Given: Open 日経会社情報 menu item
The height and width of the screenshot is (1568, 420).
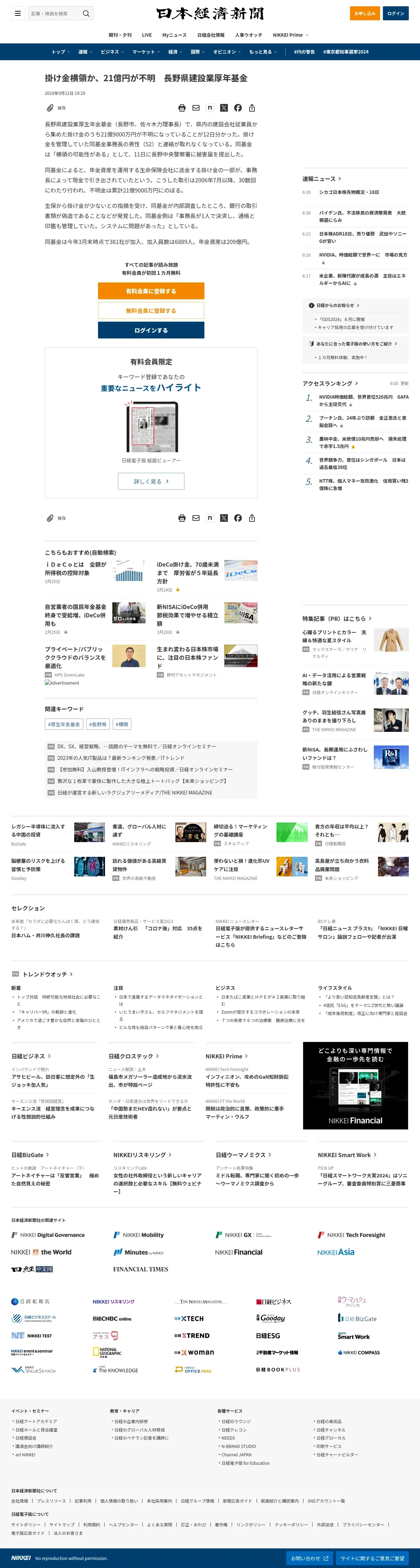Looking at the screenshot, I should click(211, 35).
